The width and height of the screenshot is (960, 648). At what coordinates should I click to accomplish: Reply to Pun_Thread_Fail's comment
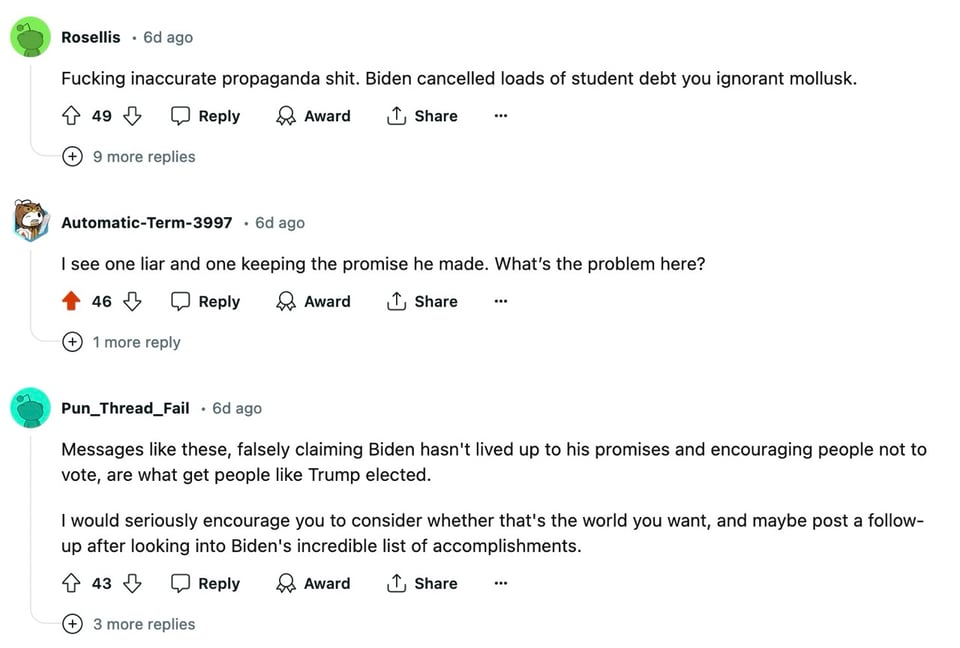click(206, 584)
